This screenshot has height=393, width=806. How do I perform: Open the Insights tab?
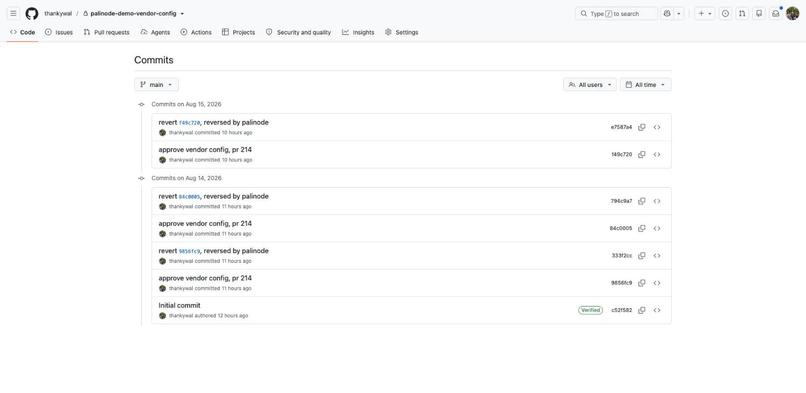[358, 32]
